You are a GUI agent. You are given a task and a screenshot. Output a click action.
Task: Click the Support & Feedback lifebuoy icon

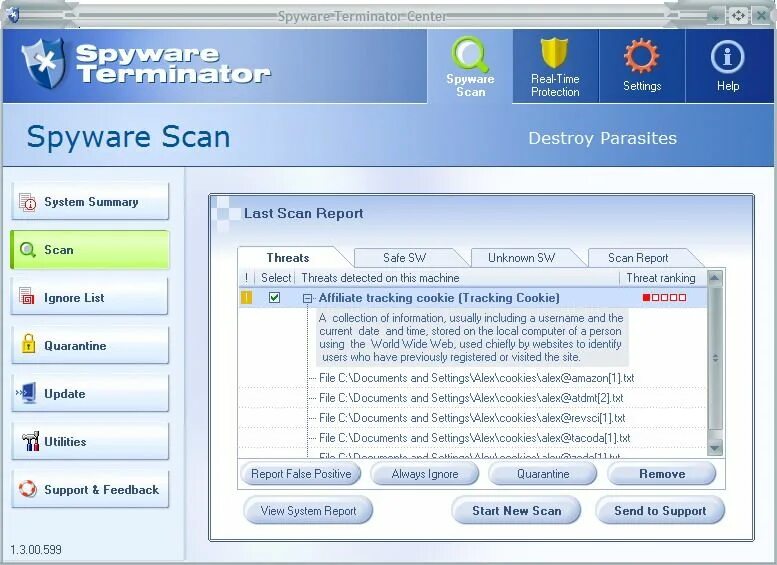pos(27,489)
